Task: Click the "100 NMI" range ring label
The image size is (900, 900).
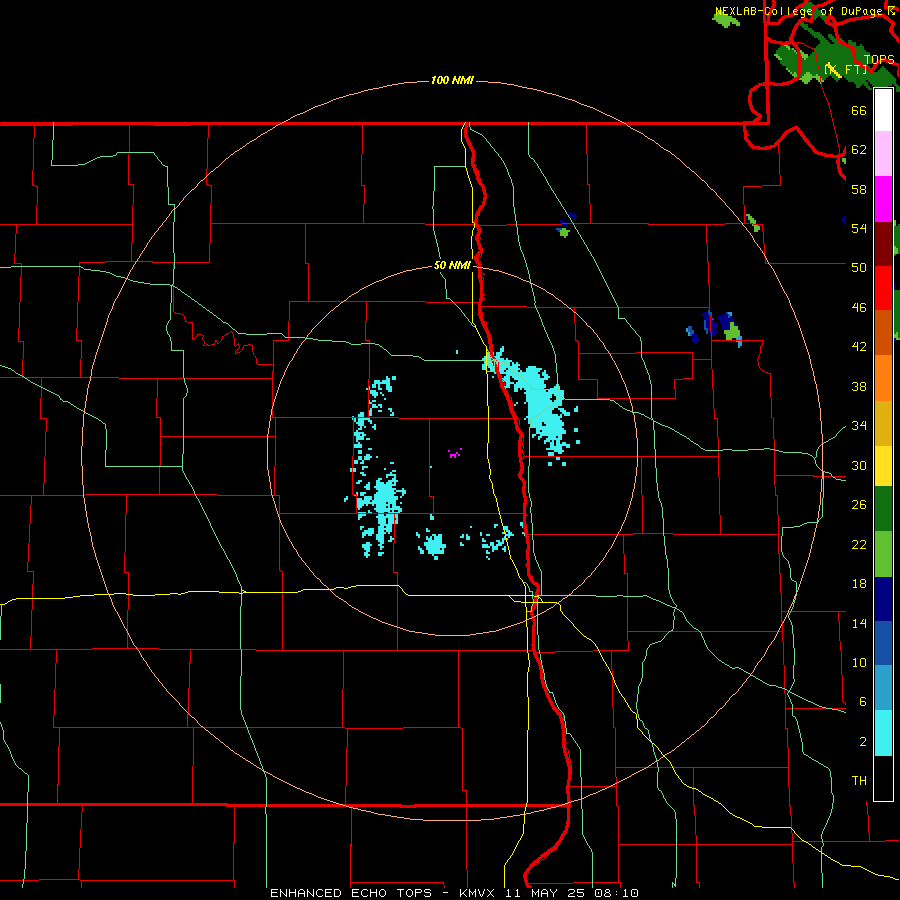Action: (452, 80)
